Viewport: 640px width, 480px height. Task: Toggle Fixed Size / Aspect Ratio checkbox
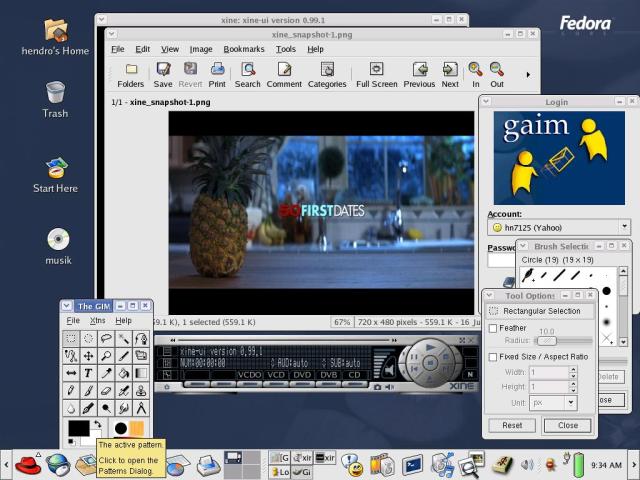tap(493, 357)
